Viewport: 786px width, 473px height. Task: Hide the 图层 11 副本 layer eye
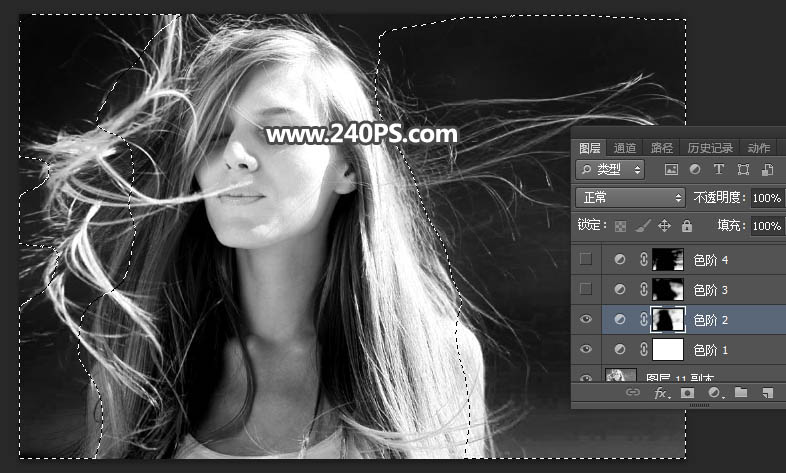(x=585, y=377)
